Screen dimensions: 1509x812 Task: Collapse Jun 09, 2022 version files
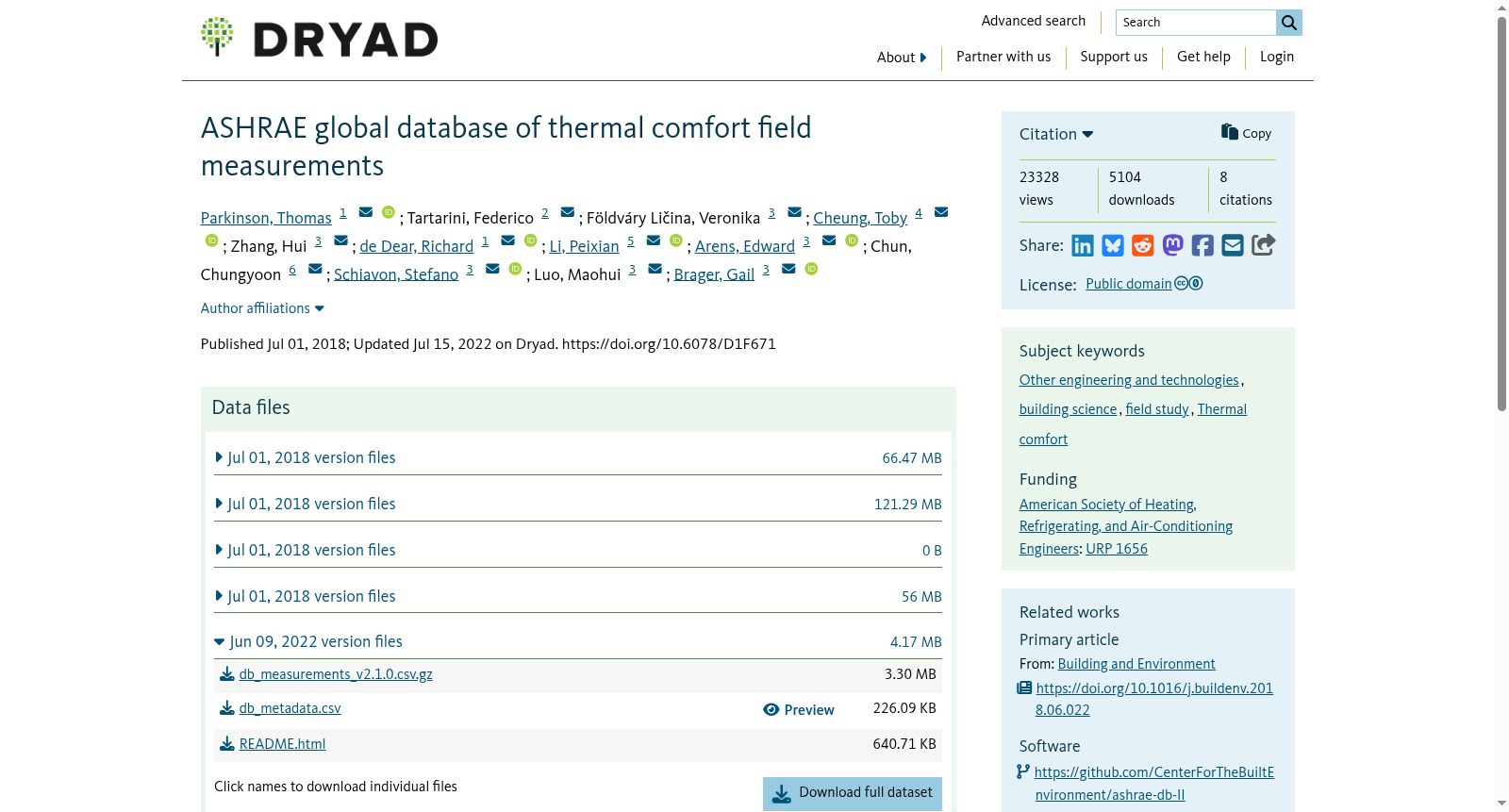308,642
